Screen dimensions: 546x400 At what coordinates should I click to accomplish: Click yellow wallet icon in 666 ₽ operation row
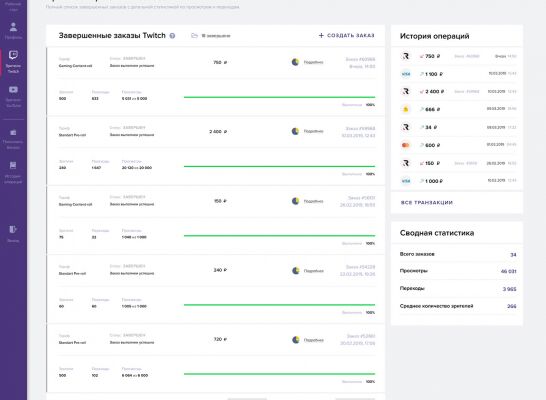point(406,109)
